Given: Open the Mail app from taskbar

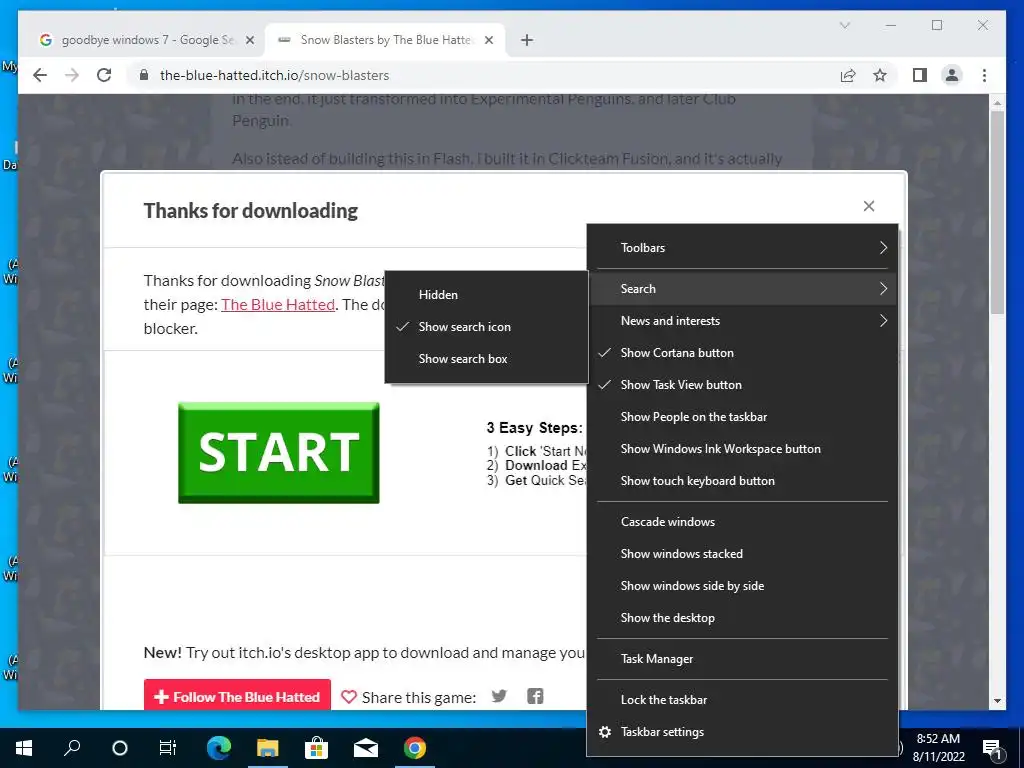Looking at the screenshot, I should (366, 748).
